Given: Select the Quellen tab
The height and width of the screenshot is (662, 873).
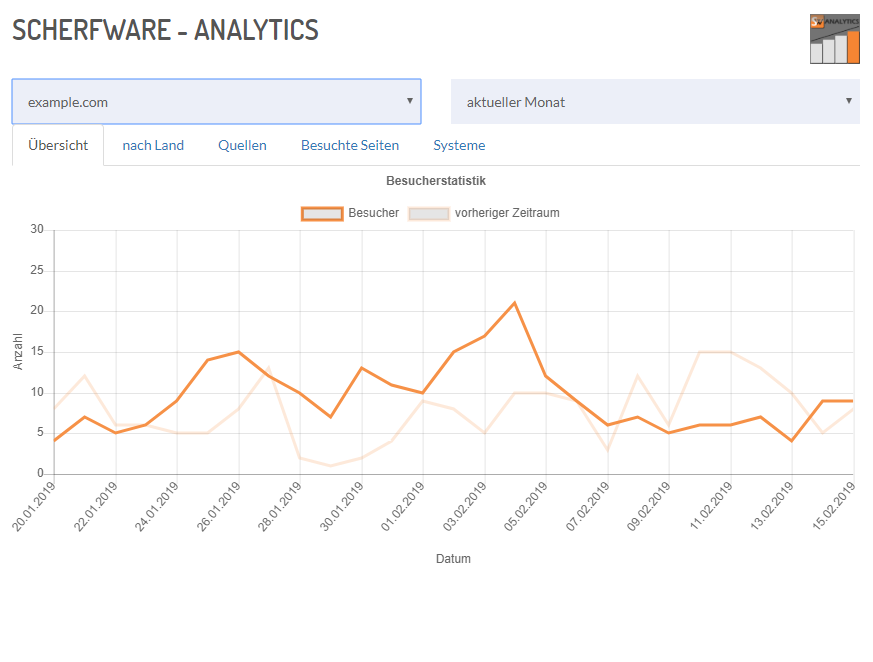Looking at the screenshot, I should point(242,145).
